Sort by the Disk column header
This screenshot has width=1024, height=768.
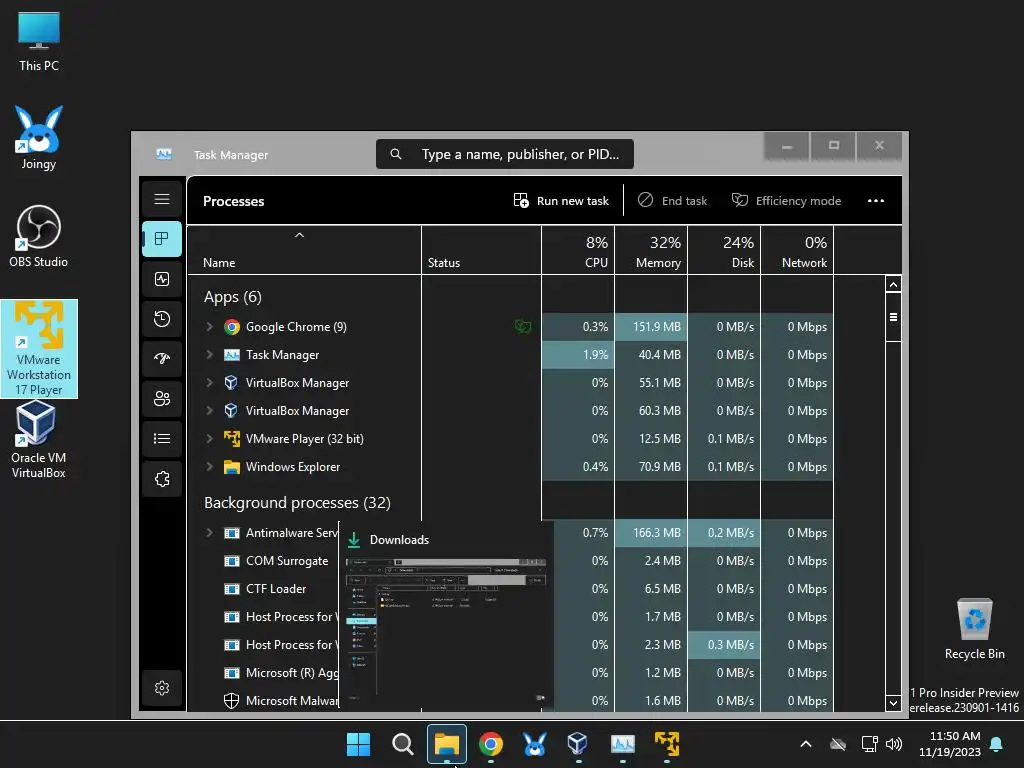[x=724, y=250]
